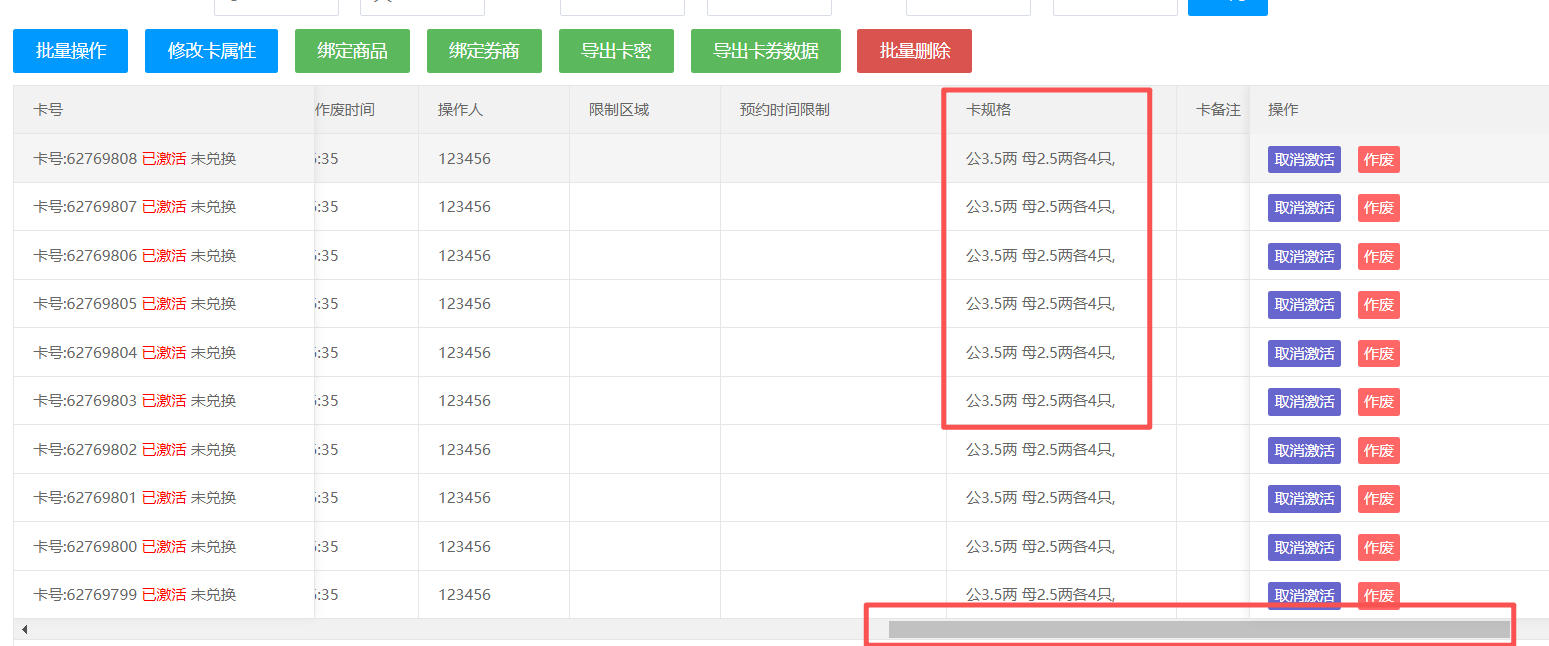This screenshot has width=1549, height=646.
Task: Click the 批量操作 button
Action: [x=71, y=51]
